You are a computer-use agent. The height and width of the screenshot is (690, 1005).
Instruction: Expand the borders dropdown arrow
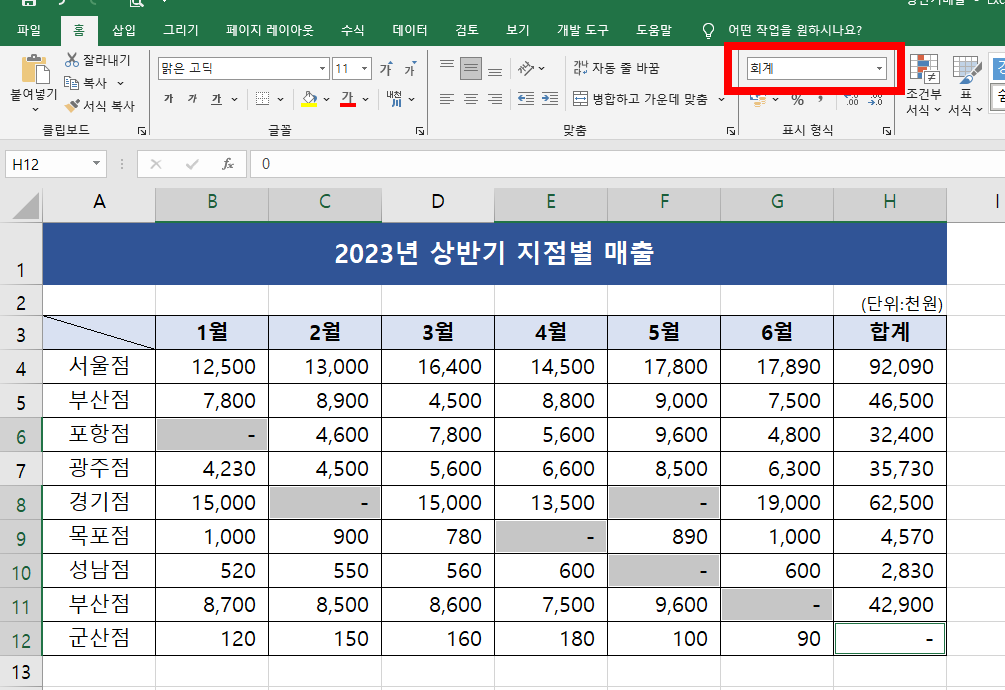(x=280, y=99)
